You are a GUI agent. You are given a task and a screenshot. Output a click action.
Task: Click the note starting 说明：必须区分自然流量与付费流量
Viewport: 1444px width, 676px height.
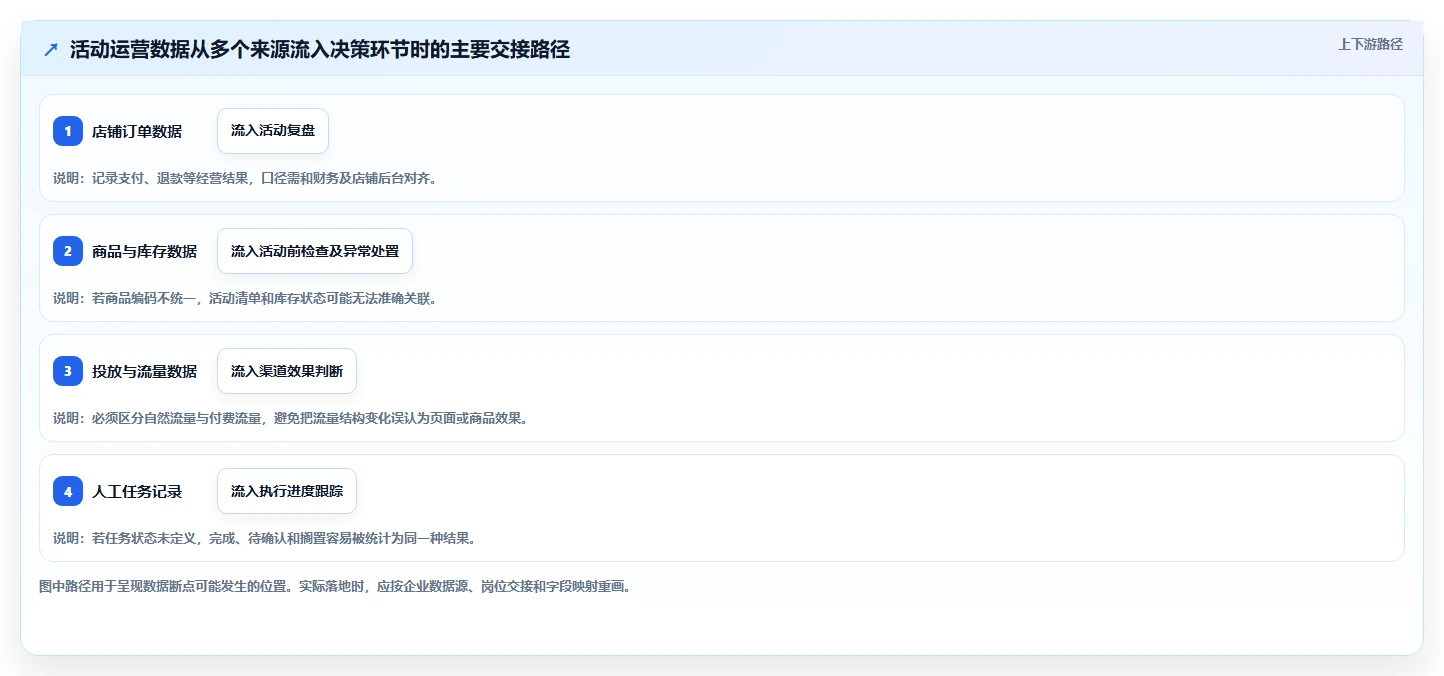tap(290, 418)
